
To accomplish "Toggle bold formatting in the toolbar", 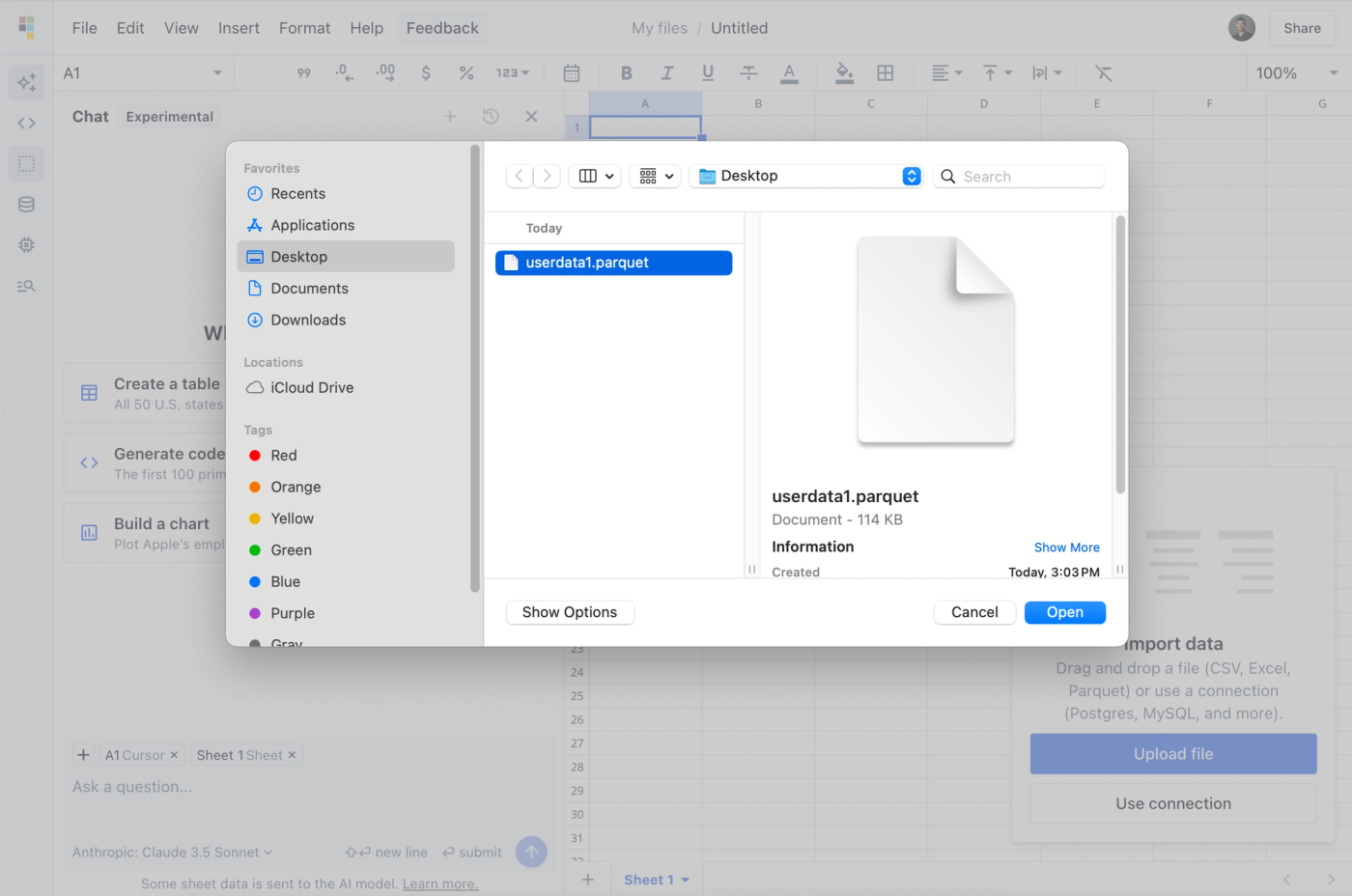I will pyautogui.click(x=626, y=72).
